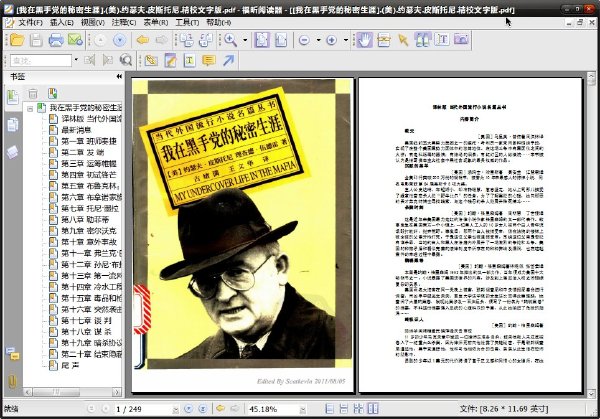
Task: Collapse the root bookmark tree node
Action: click(x=30, y=109)
